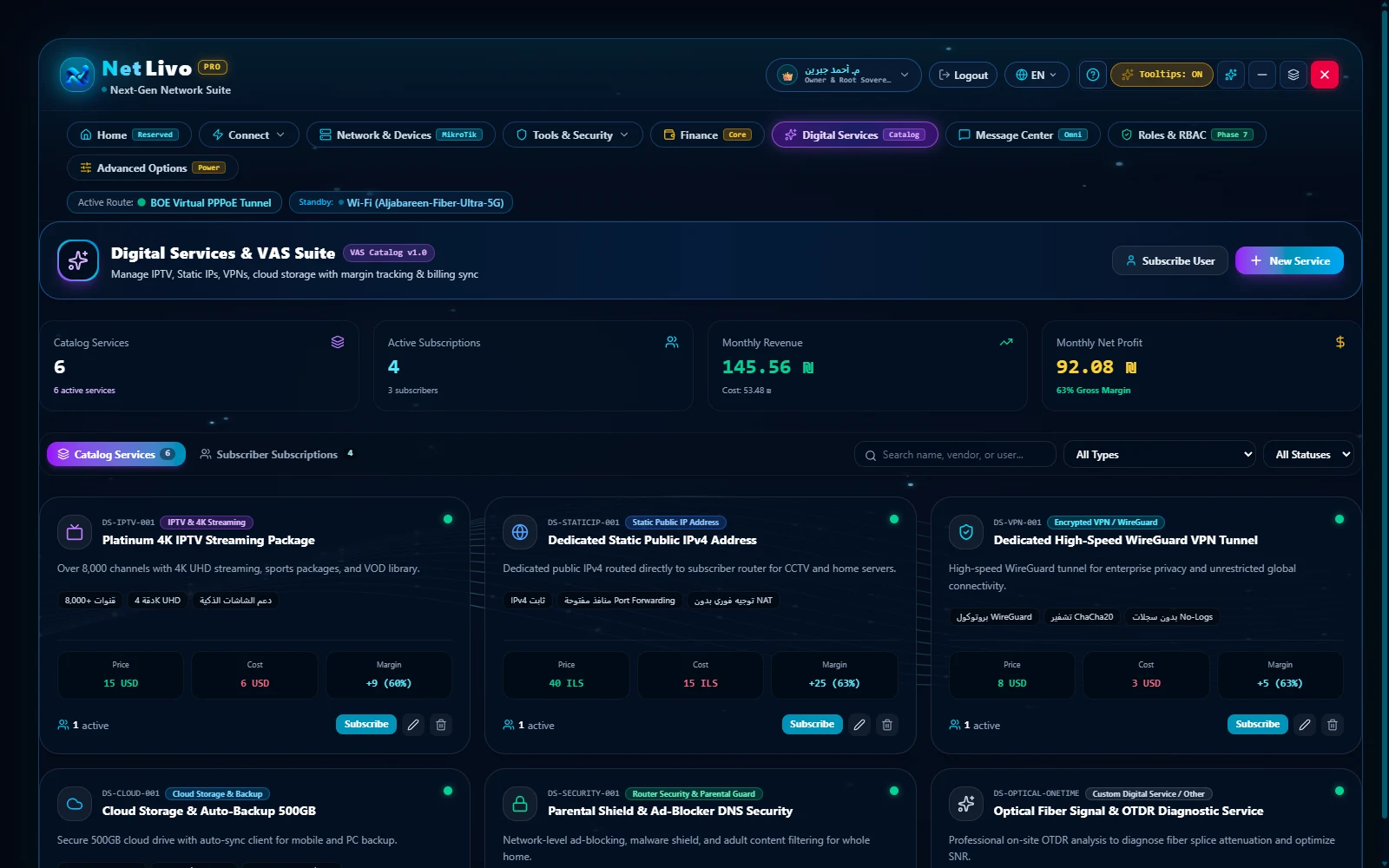Click the cloud icon of Cloud Storage card
Image resolution: width=1389 pixels, height=868 pixels.
point(75,804)
